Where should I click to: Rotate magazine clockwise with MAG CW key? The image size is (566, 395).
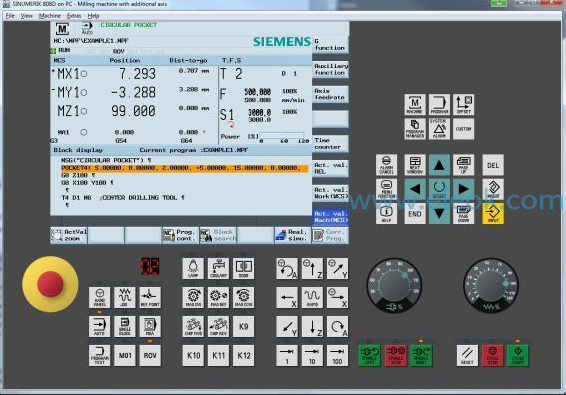(x=193, y=298)
